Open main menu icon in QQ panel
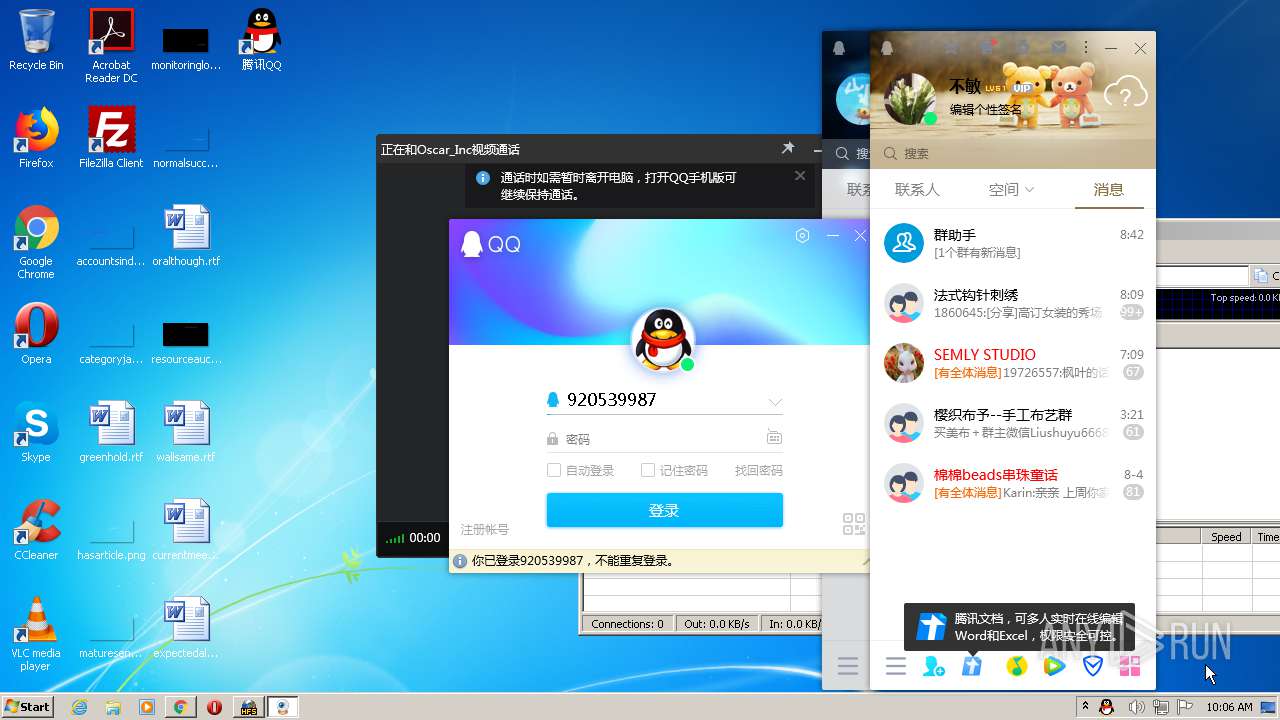Viewport: 1280px width, 720px height. [x=896, y=666]
